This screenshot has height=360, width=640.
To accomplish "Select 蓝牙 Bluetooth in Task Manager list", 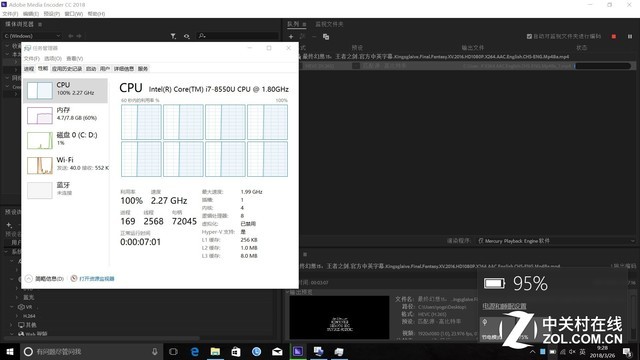I will [x=66, y=190].
